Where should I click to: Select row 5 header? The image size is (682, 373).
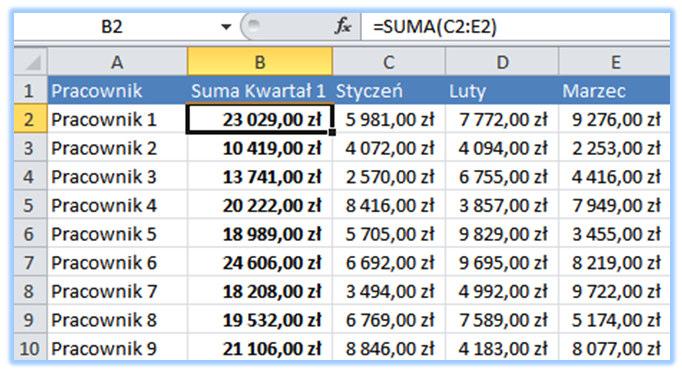click(x=31, y=205)
